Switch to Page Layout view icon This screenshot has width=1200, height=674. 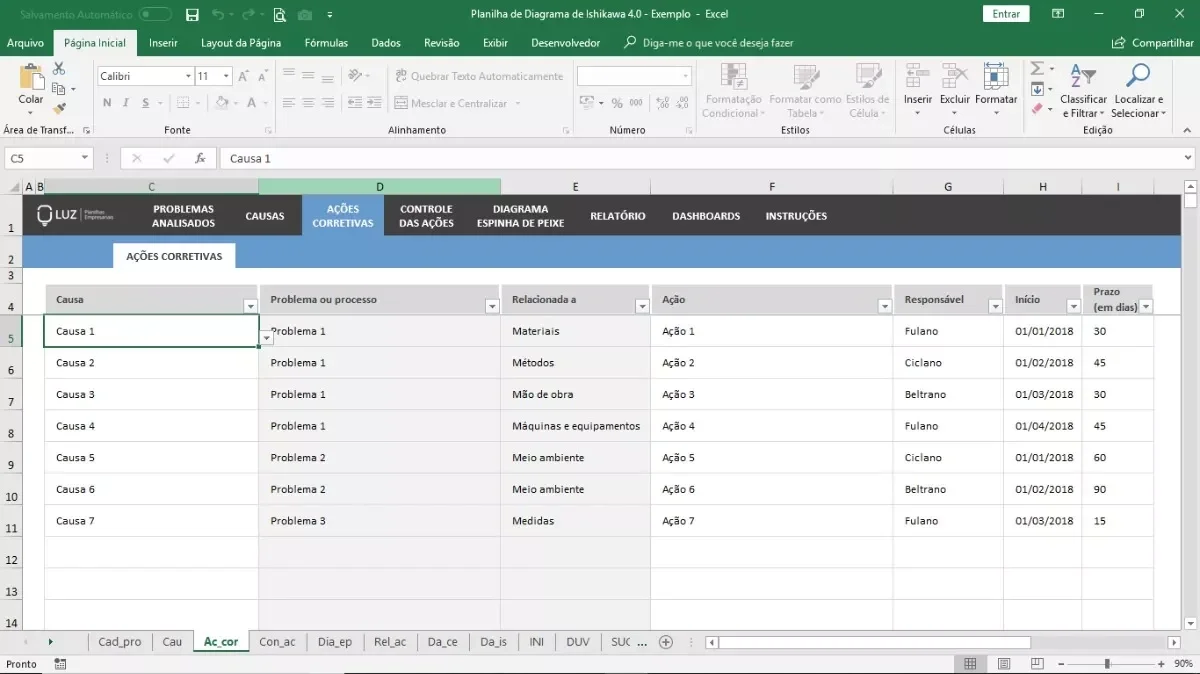[1004, 664]
